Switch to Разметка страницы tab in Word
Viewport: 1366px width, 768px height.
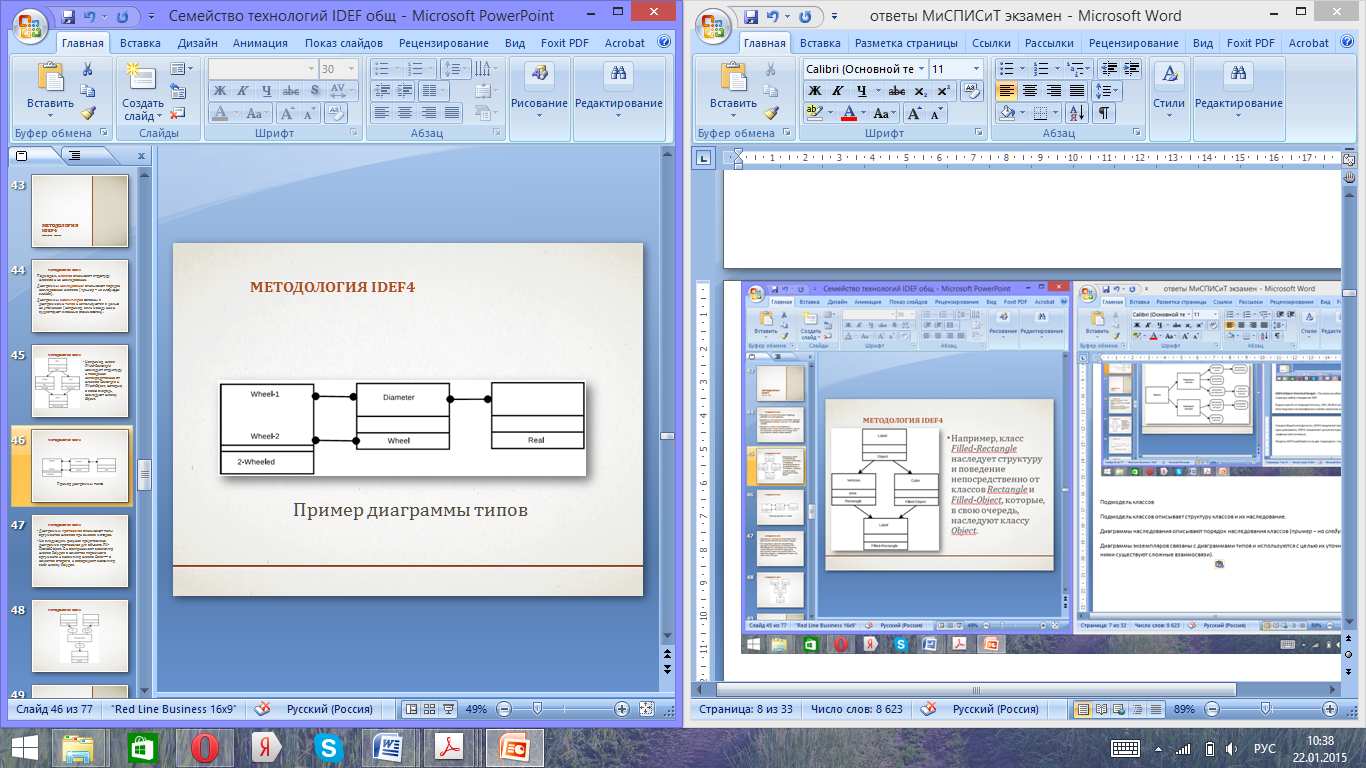pyautogui.click(x=906, y=43)
